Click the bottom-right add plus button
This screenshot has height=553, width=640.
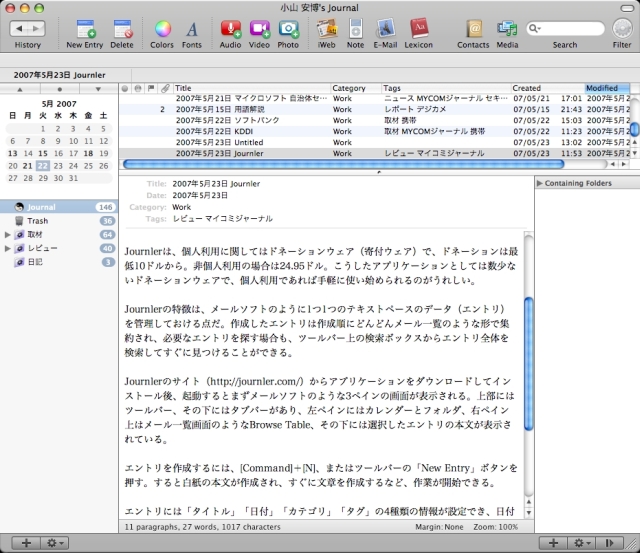click(553, 543)
